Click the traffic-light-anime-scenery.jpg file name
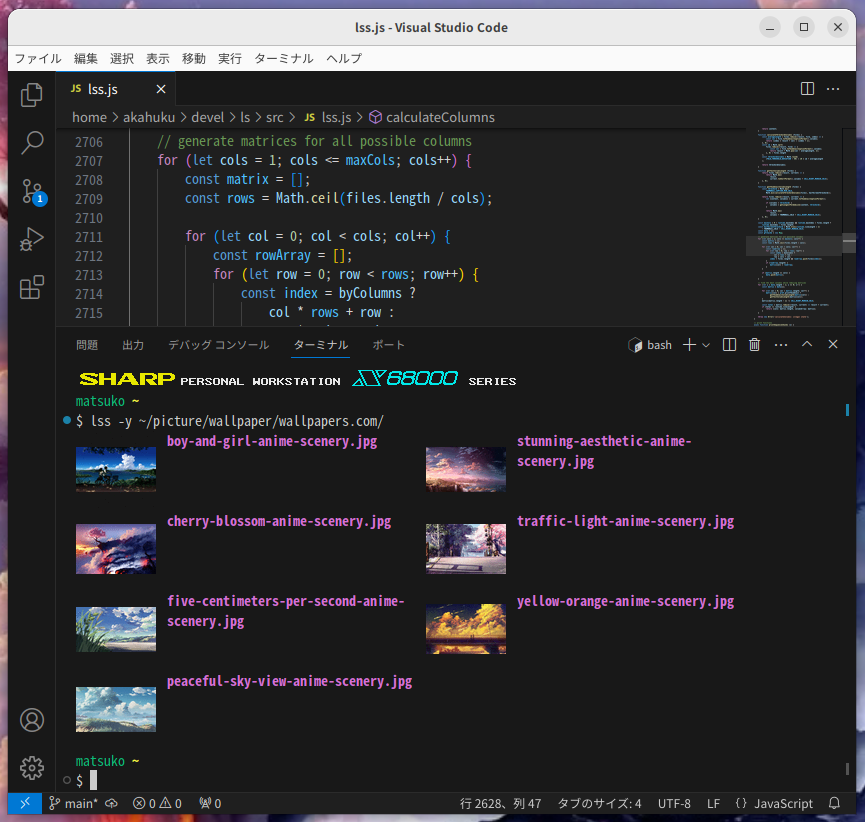This screenshot has width=865, height=822. click(625, 521)
